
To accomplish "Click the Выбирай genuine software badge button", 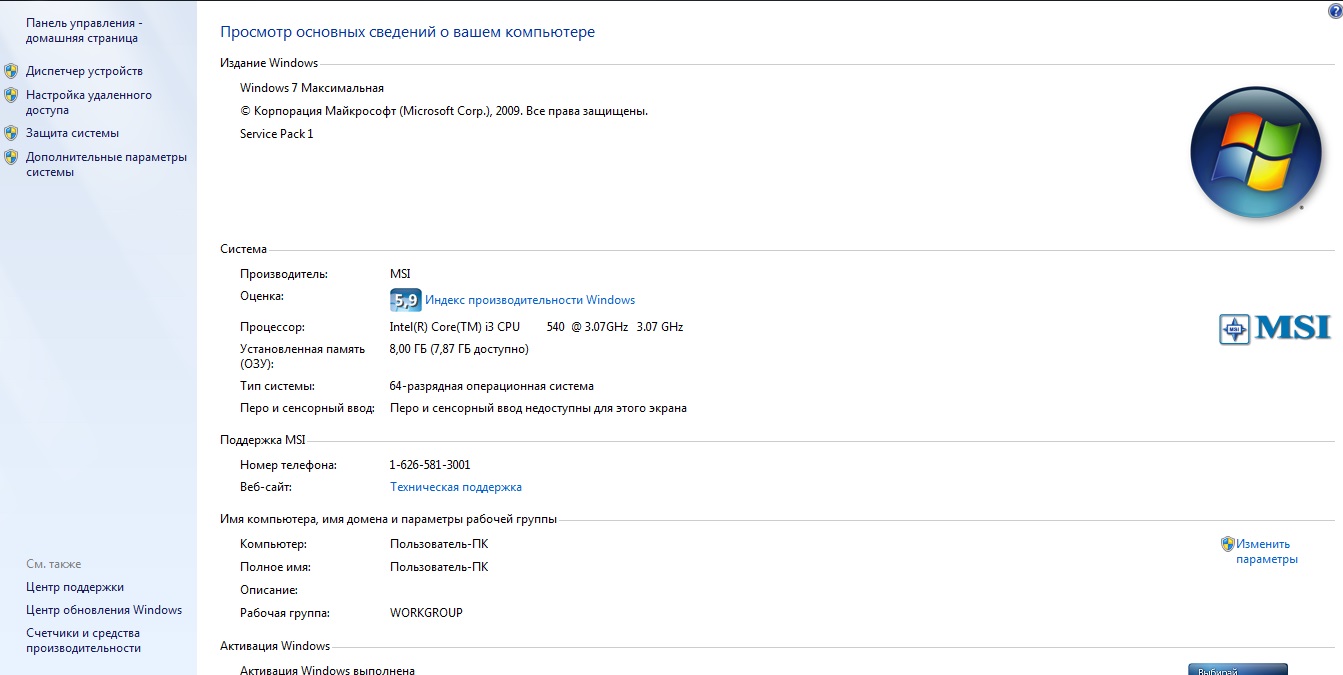I will click(x=1237, y=669).
